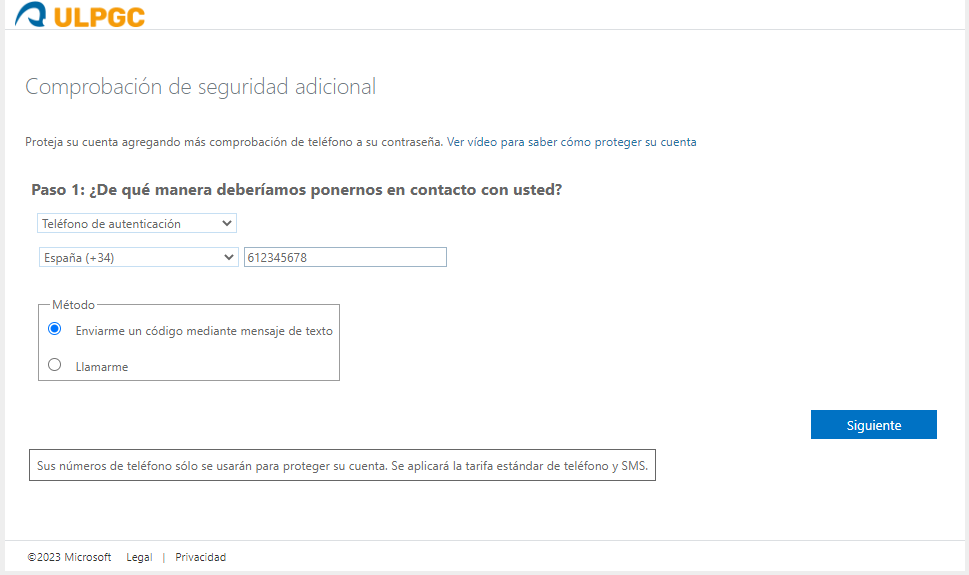Click the ©2023 Microsoft footer text
The width and height of the screenshot is (969, 575).
pos(69,557)
